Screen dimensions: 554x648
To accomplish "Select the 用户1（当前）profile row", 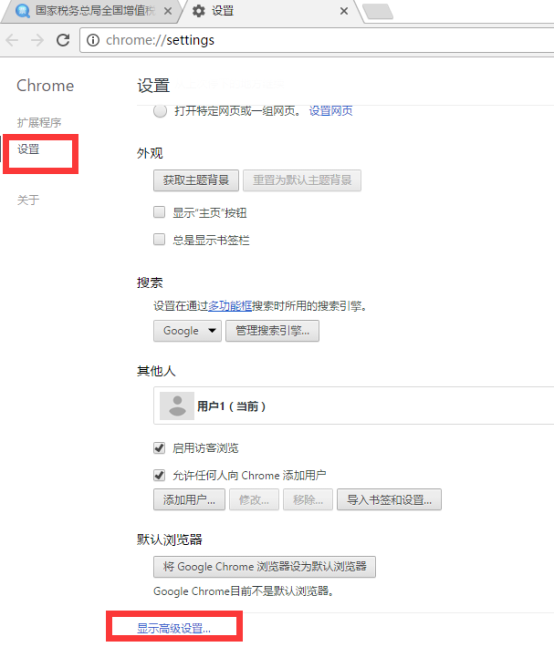I will point(354,406).
